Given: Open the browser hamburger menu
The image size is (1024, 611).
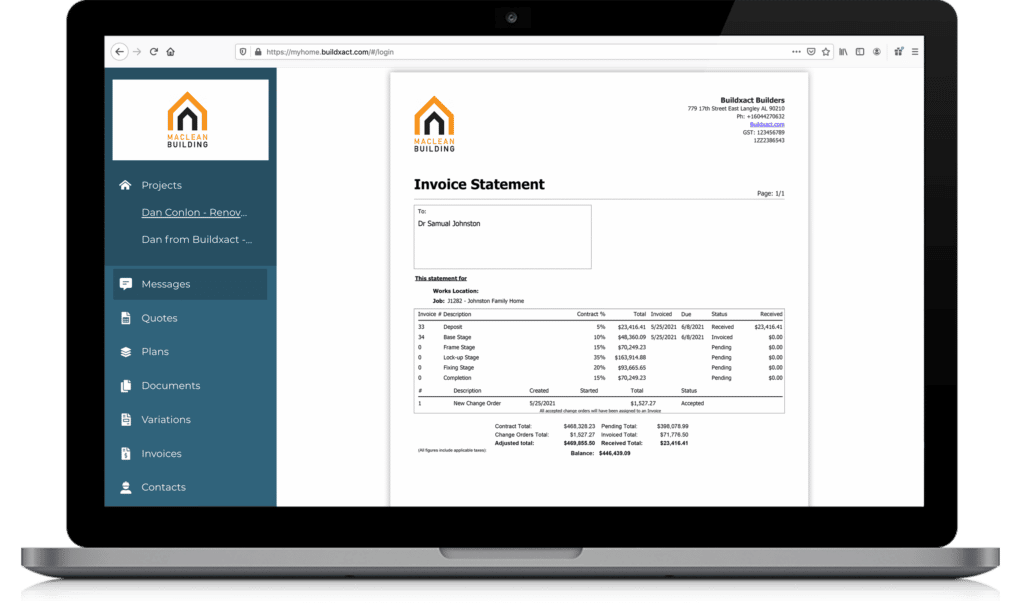Looking at the screenshot, I should 915,51.
